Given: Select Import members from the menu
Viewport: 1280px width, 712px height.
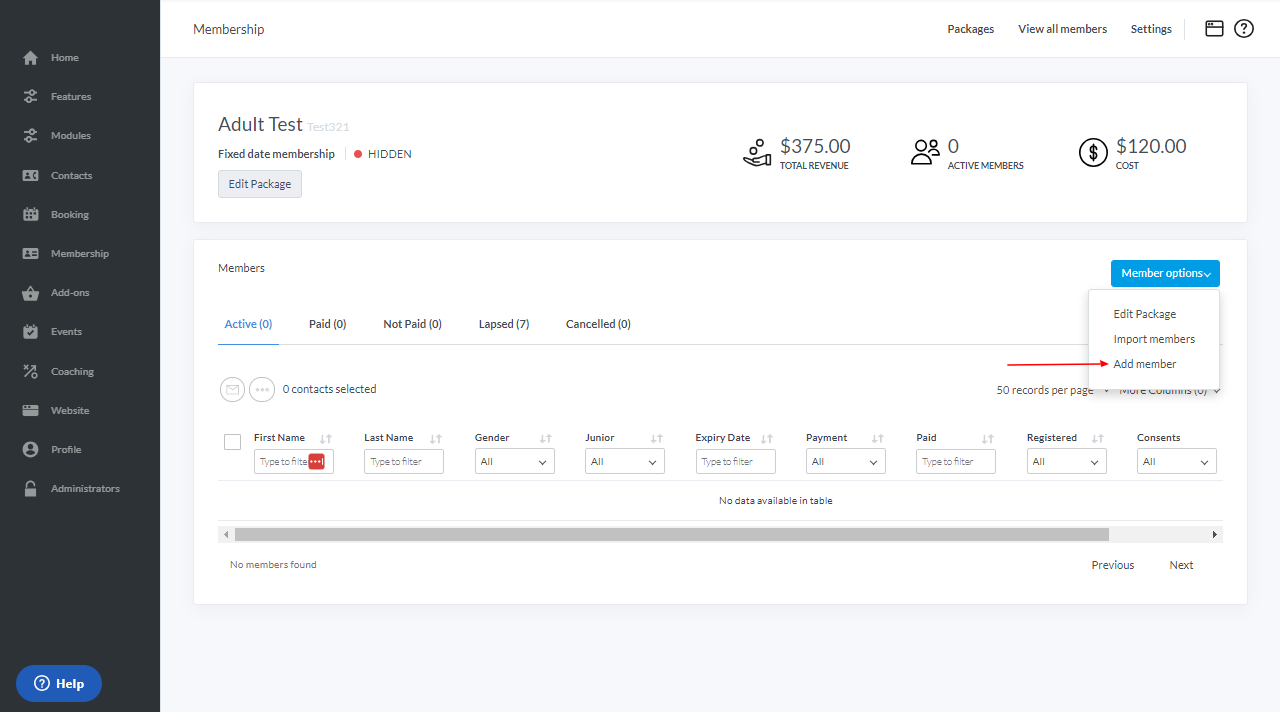Looking at the screenshot, I should (1154, 339).
